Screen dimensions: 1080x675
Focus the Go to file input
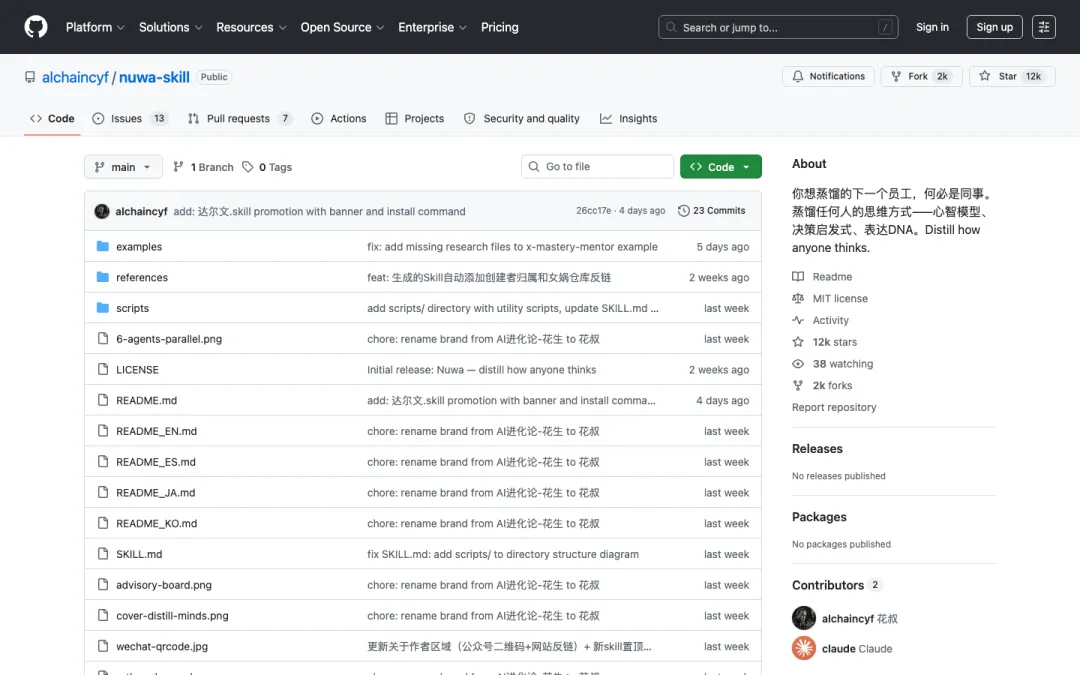point(597,167)
